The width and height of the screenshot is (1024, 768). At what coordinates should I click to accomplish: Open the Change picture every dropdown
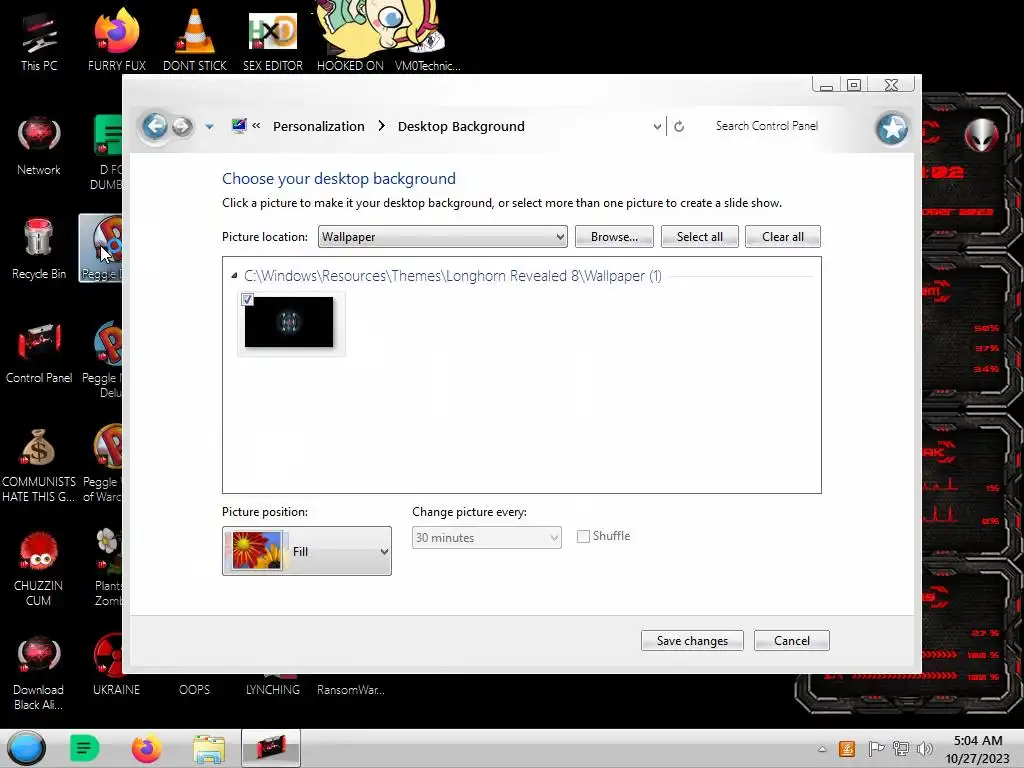(x=487, y=537)
